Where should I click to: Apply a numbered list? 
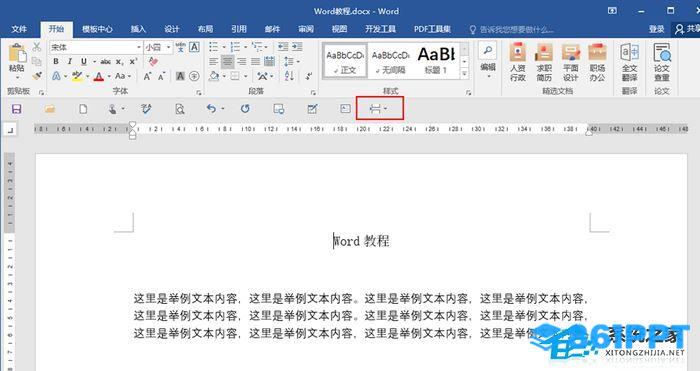pyautogui.click(x=235, y=47)
